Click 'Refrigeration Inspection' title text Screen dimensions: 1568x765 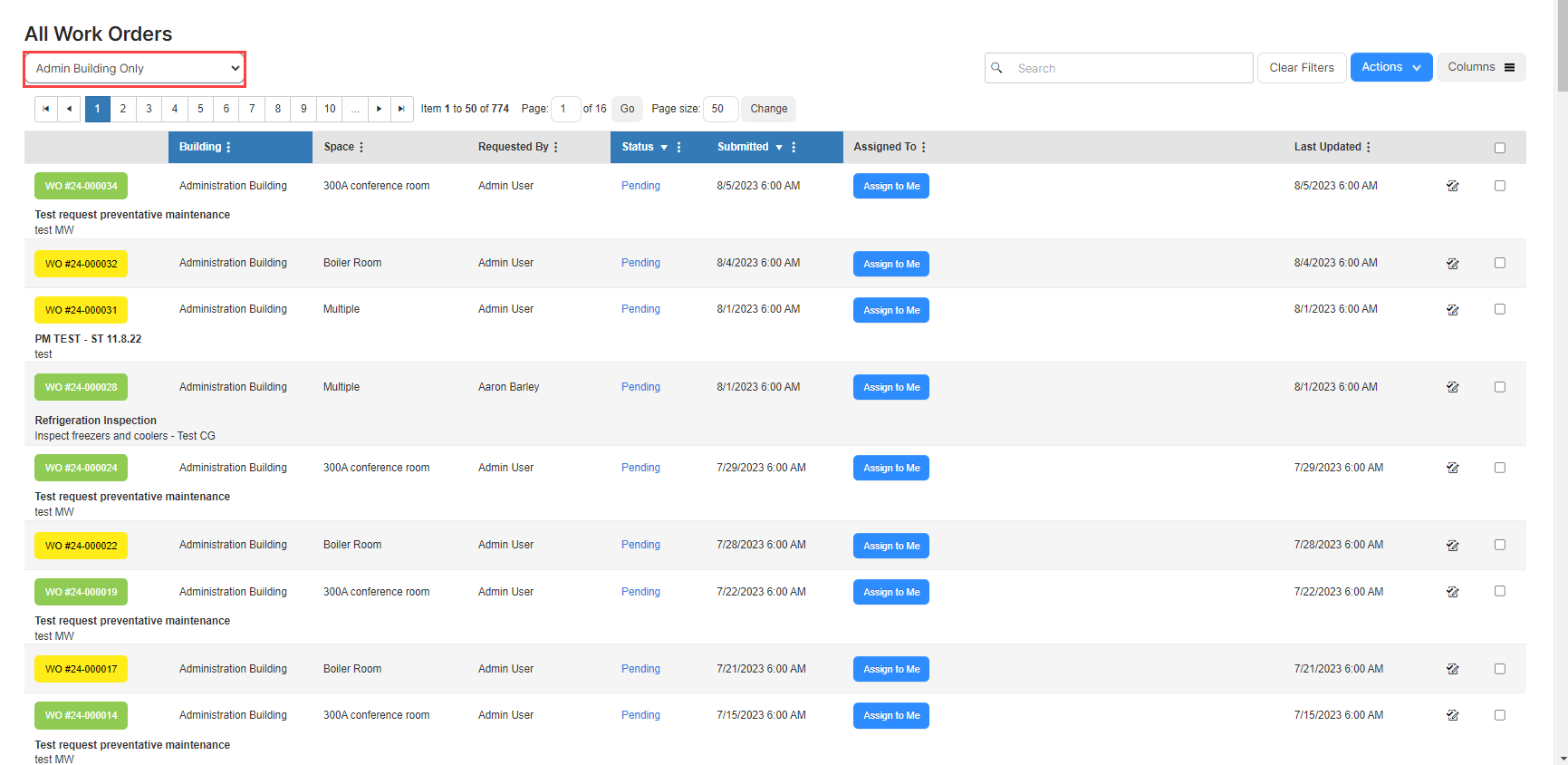pyautogui.click(x=96, y=421)
